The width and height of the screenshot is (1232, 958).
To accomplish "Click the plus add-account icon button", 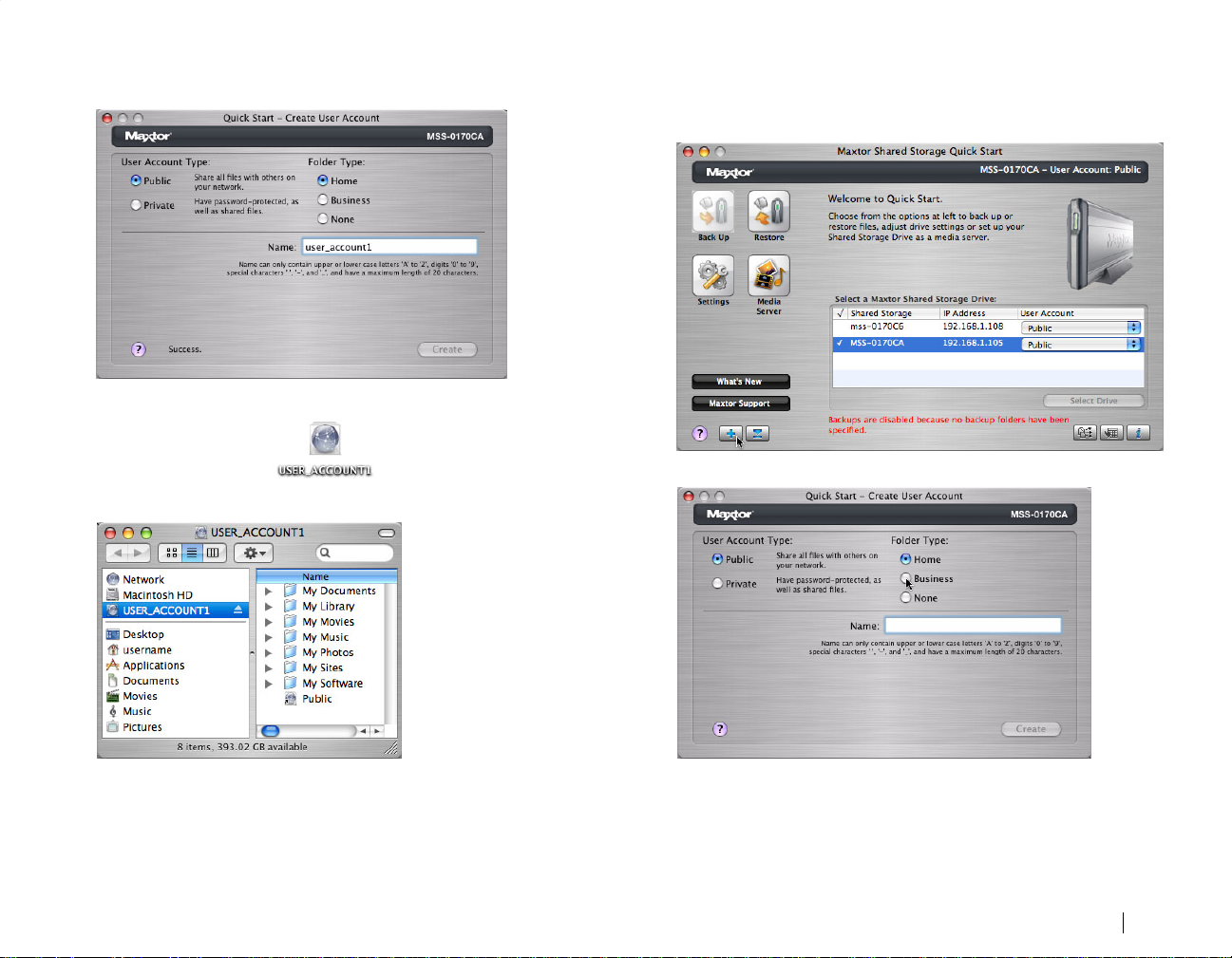I will tap(730, 434).
